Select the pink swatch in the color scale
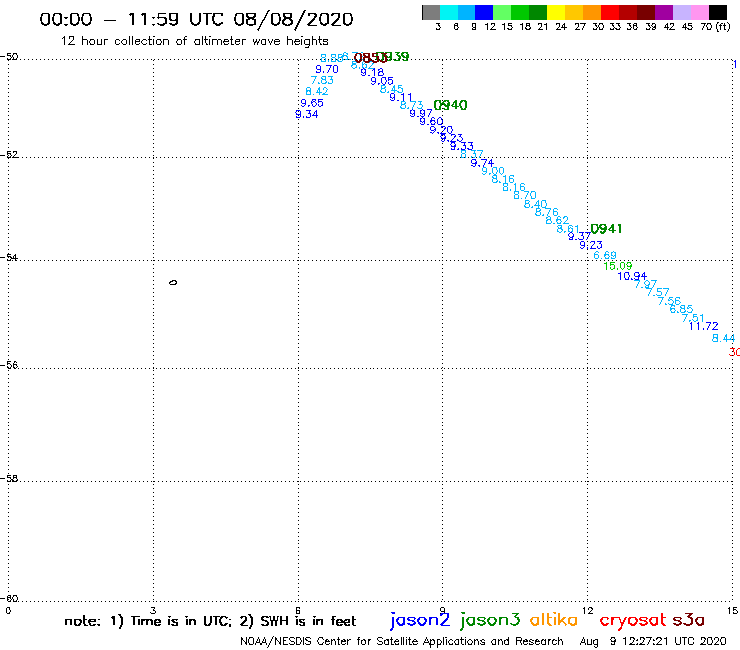The width and height of the screenshot is (740, 650). tap(700, 12)
